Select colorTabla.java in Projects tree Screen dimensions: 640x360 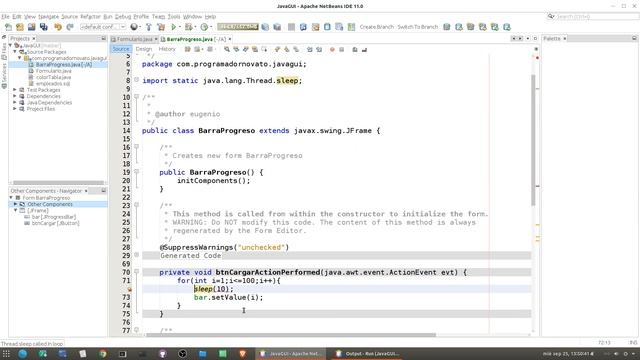pyautogui.click(x=53, y=77)
